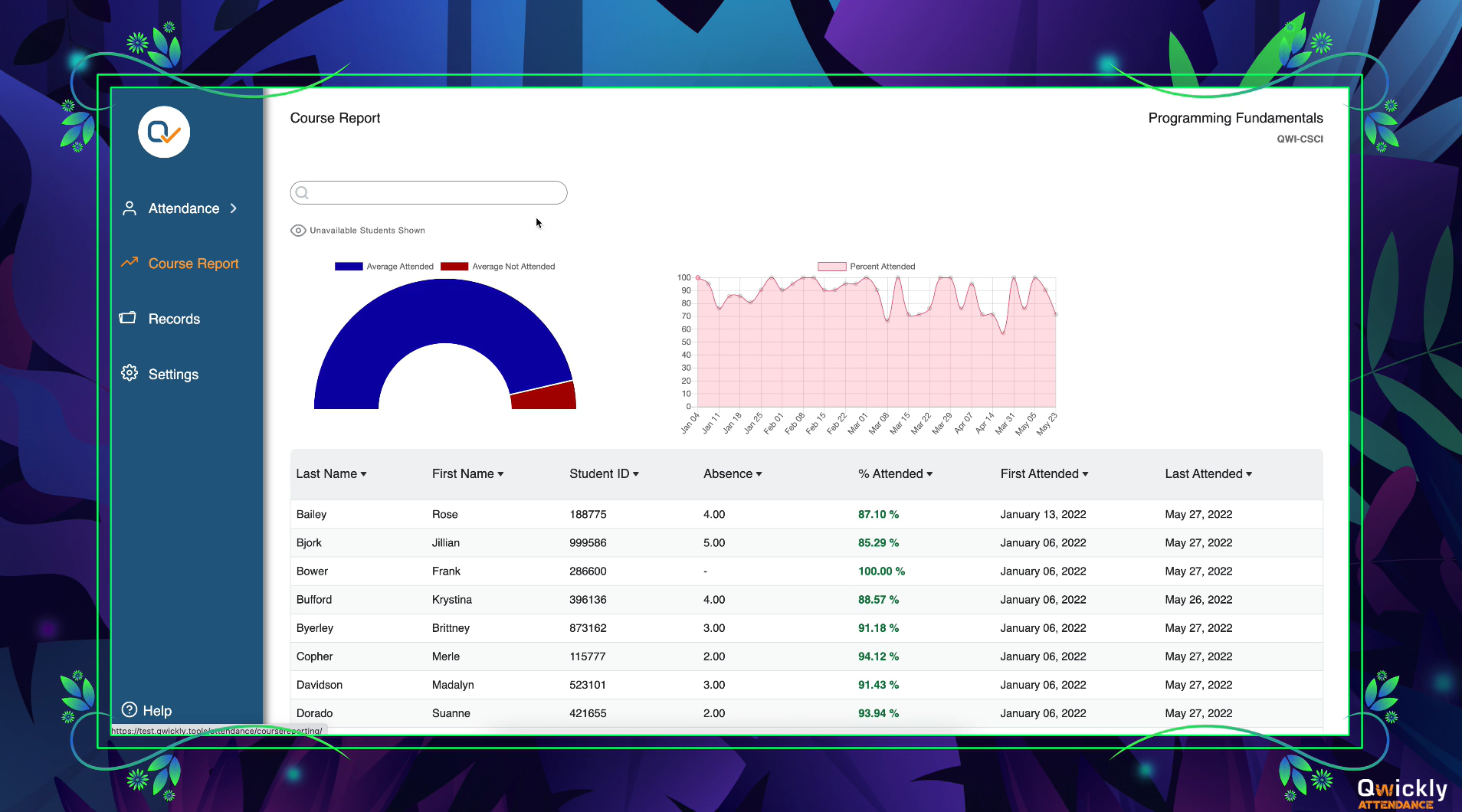Screen dimensions: 1462x812
Task: Sort by % Attended column
Action: [x=895, y=474]
